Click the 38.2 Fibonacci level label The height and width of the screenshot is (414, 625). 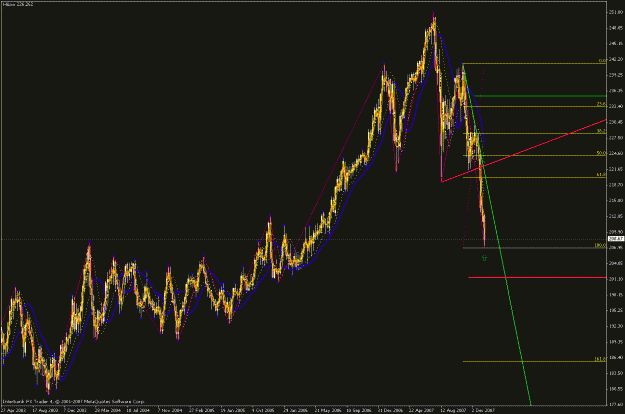click(601, 131)
